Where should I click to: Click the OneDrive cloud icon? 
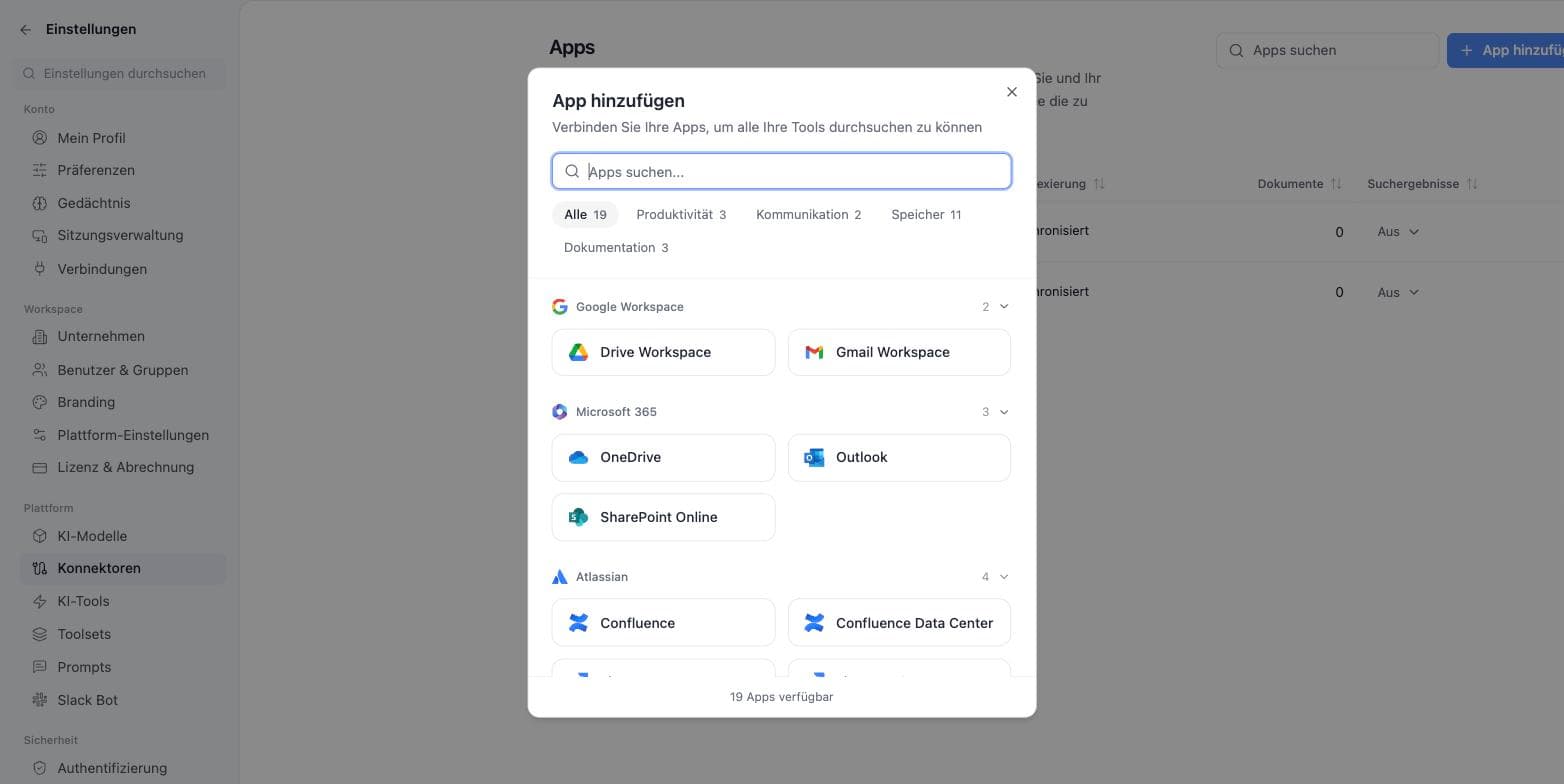coord(578,457)
